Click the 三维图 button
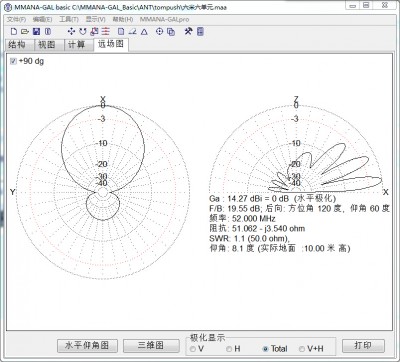 click(x=151, y=346)
